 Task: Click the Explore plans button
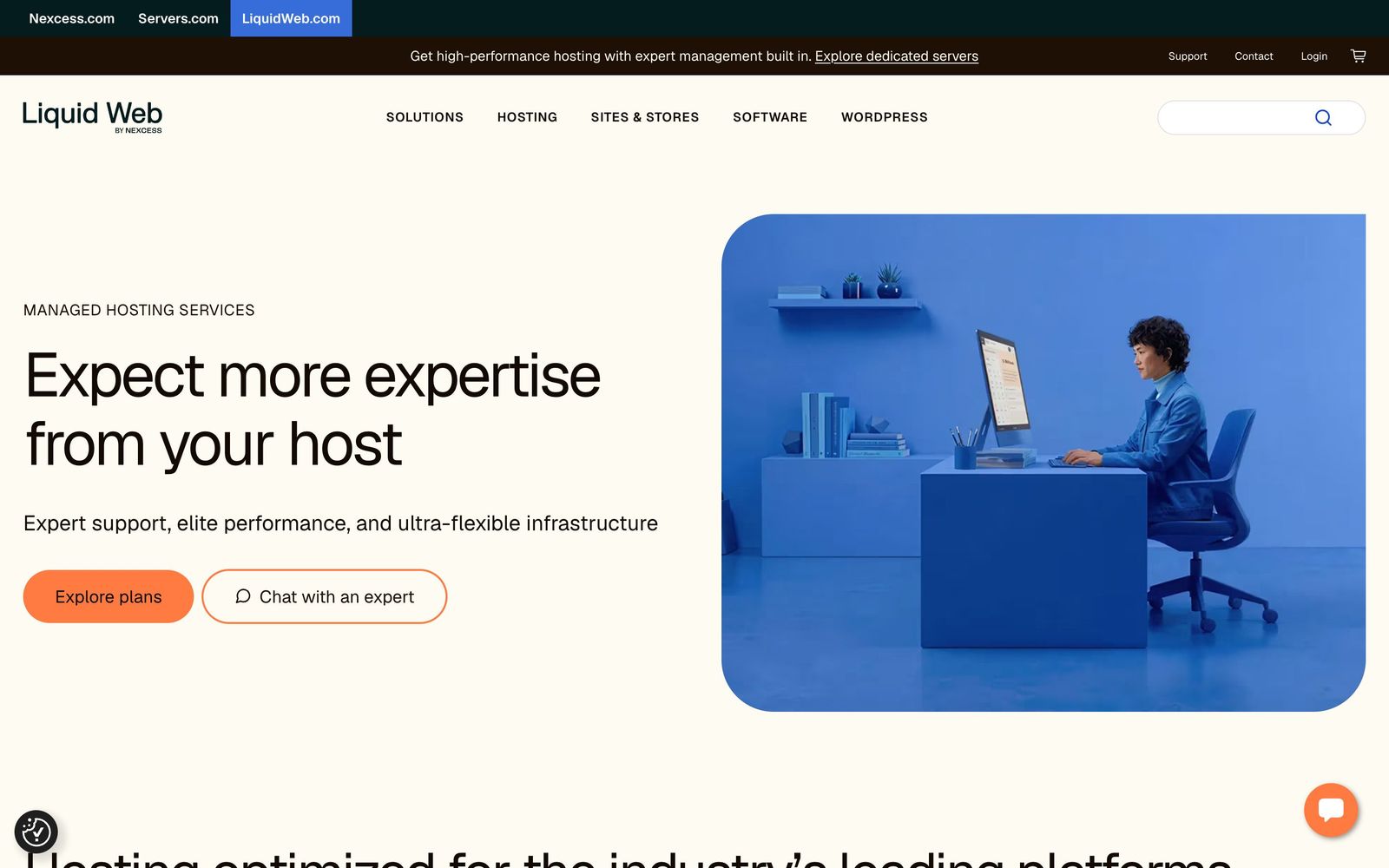[109, 596]
